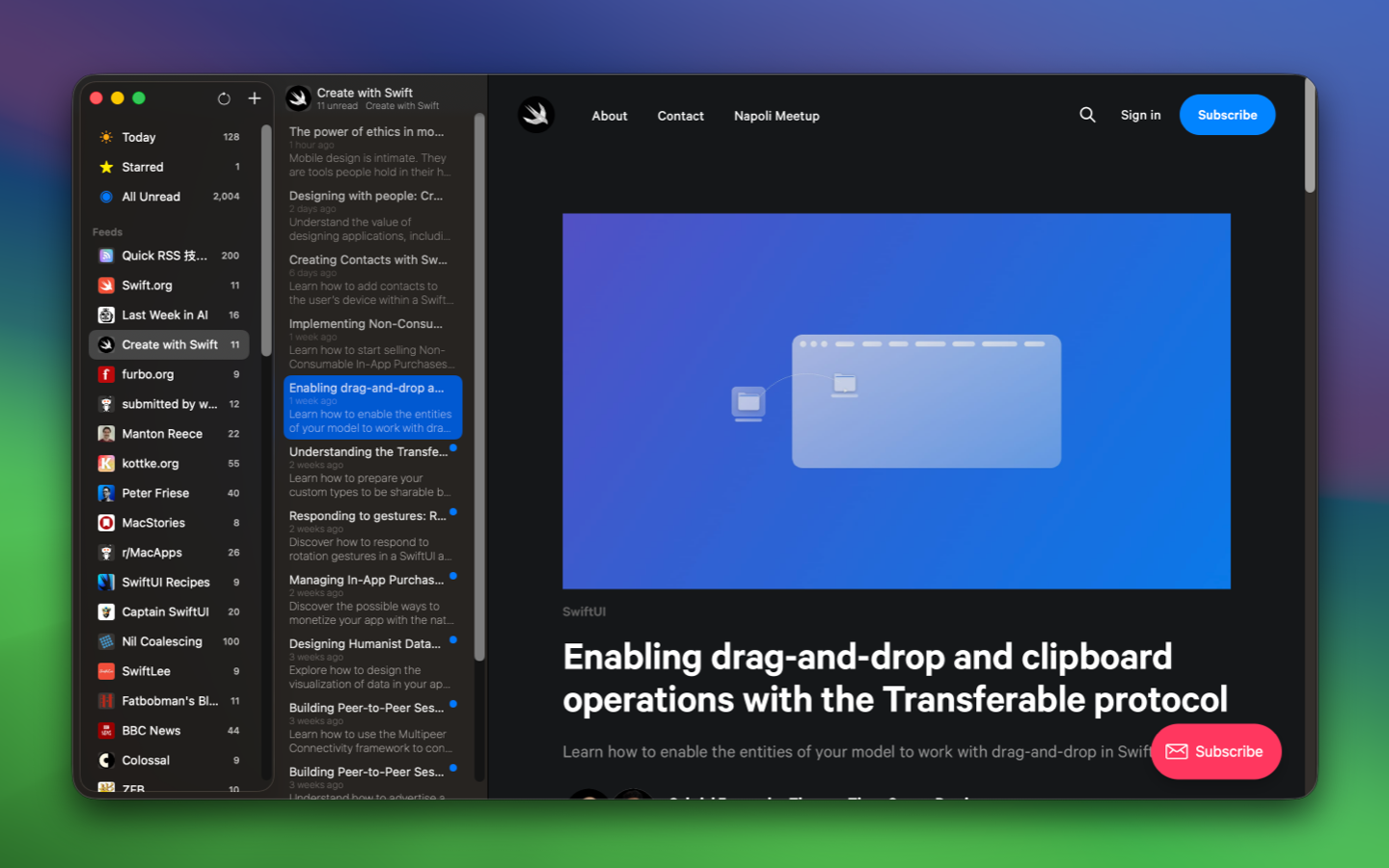Image resolution: width=1389 pixels, height=868 pixels.
Task: Refresh all feeds with the reload icon
Action: coord(223,97)
